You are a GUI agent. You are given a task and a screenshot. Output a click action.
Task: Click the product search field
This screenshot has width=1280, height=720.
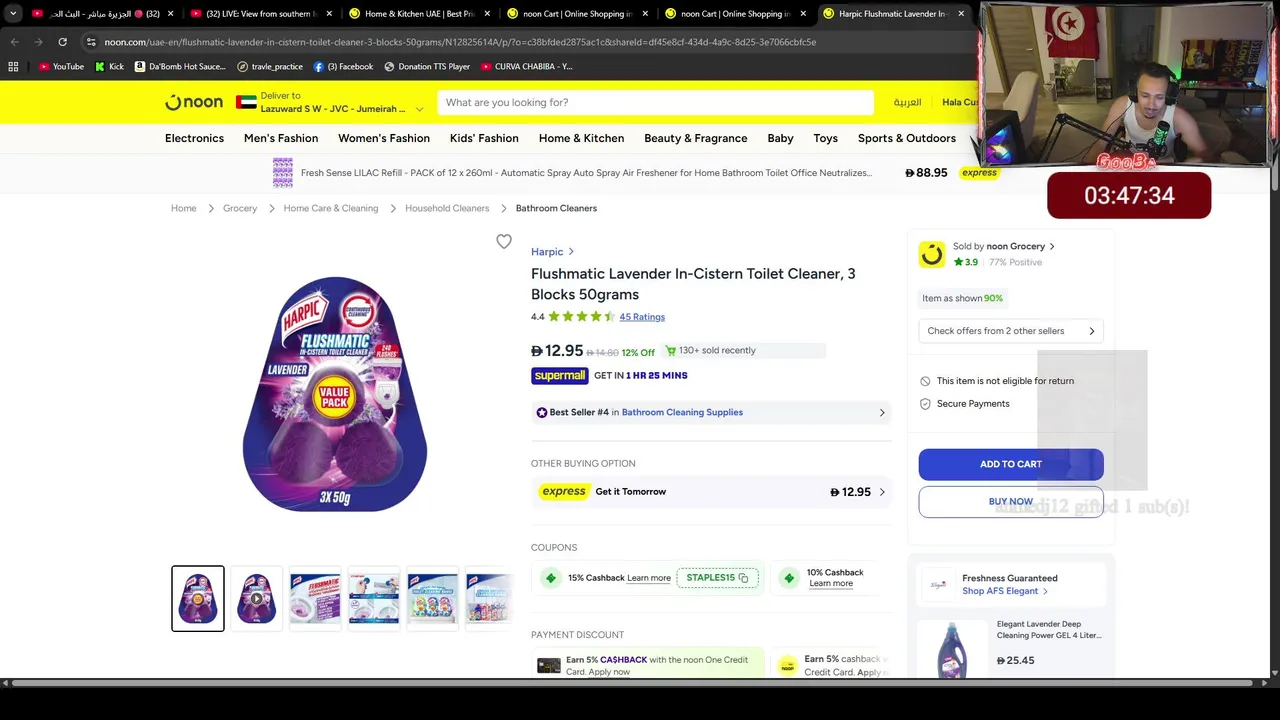654,102
